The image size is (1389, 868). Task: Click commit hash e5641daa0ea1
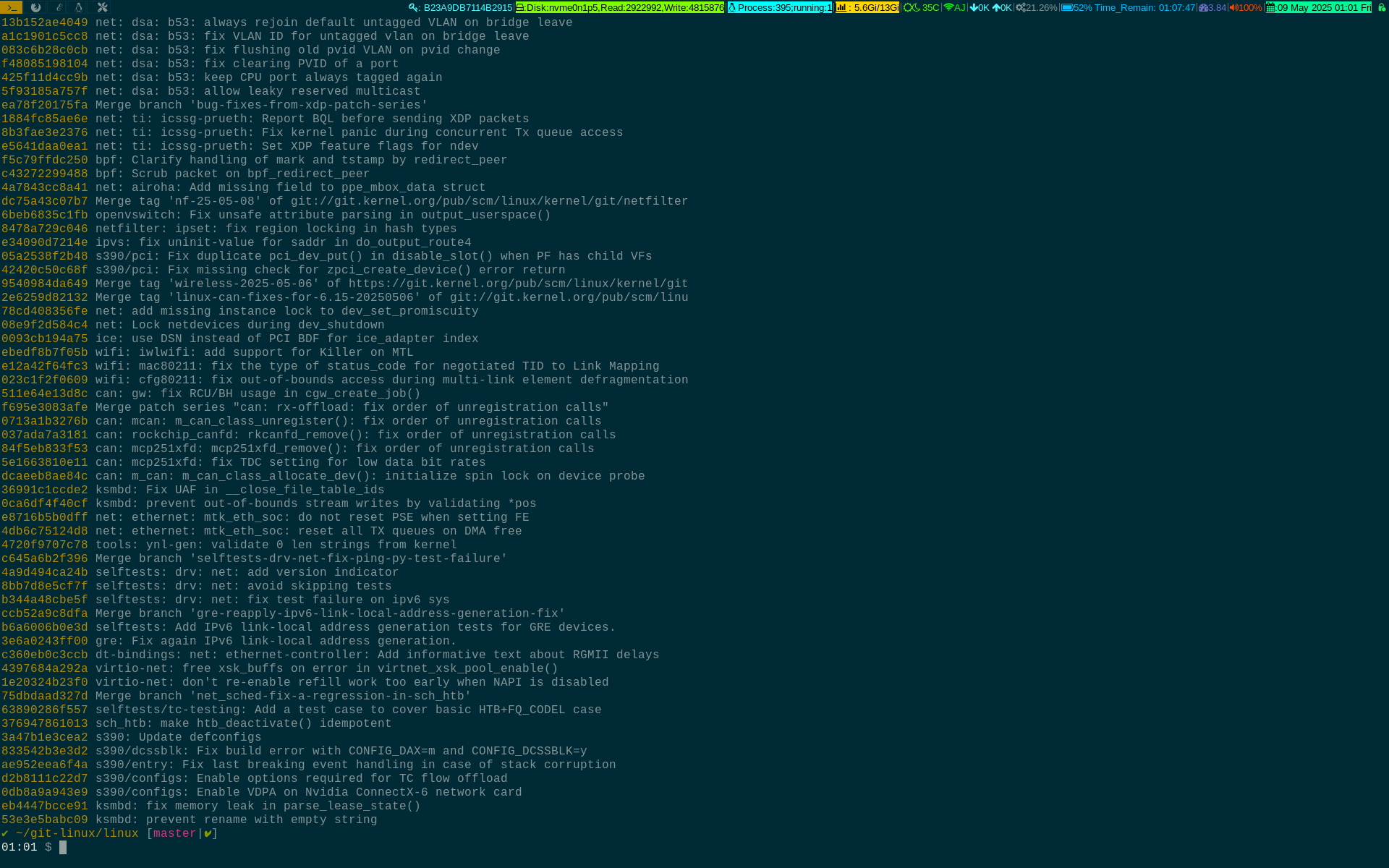[x=44, y=146]
